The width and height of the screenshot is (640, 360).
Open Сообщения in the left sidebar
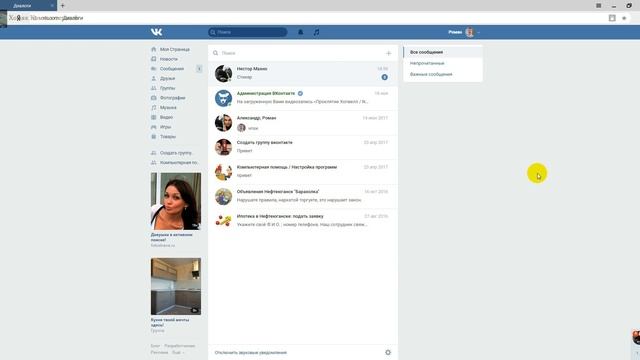172,69
